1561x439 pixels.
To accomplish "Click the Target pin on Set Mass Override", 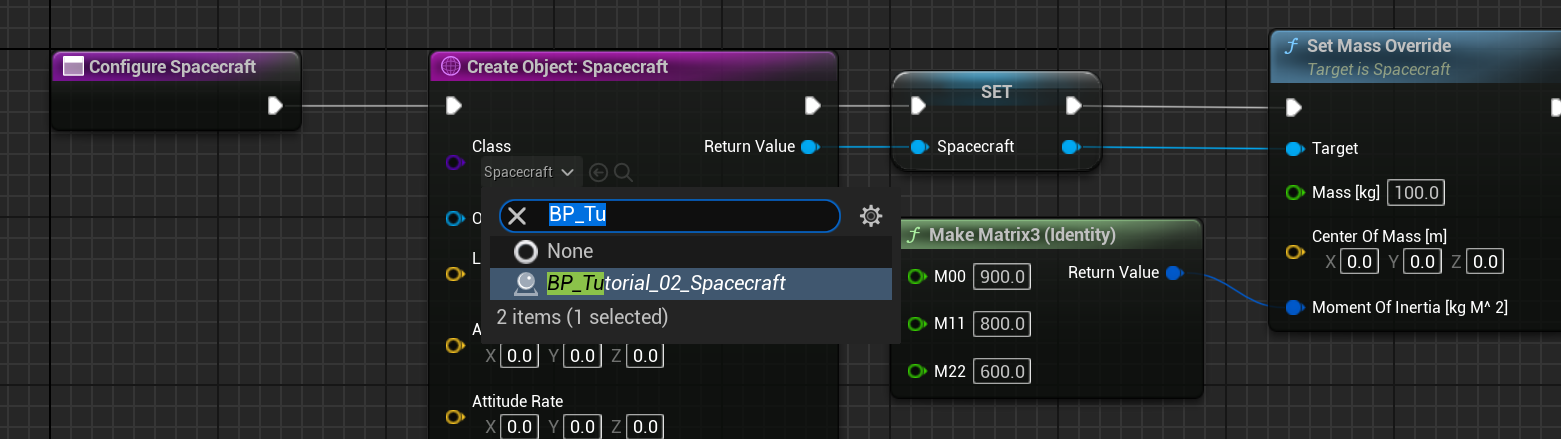I will pos(1294,148).
